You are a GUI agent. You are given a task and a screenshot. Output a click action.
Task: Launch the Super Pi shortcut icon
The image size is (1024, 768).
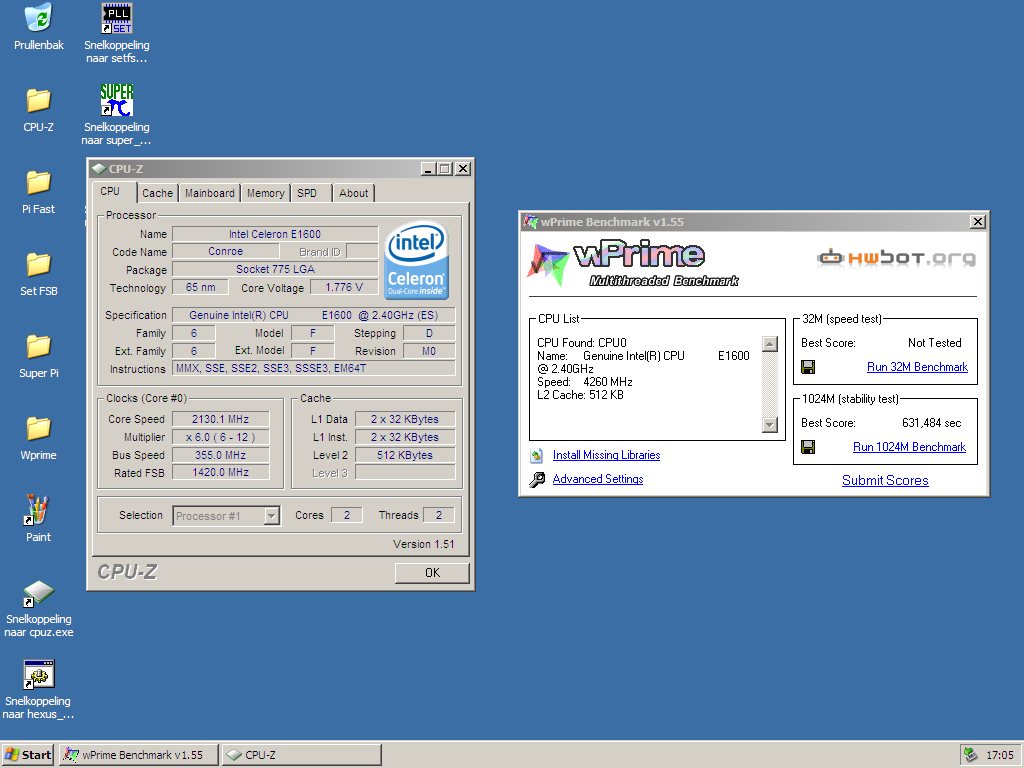click(116, 100)
